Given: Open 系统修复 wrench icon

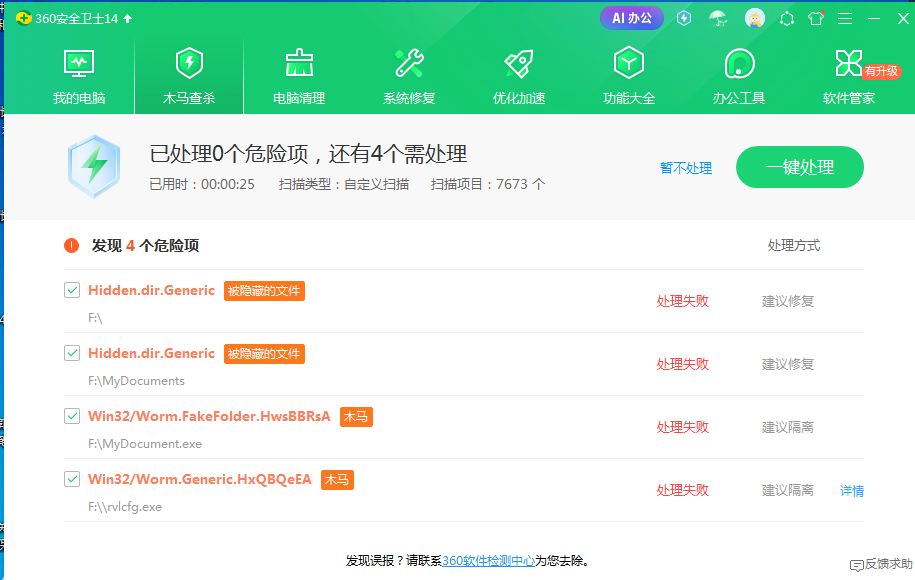Looking at the screenshot, I should (409, 63).
